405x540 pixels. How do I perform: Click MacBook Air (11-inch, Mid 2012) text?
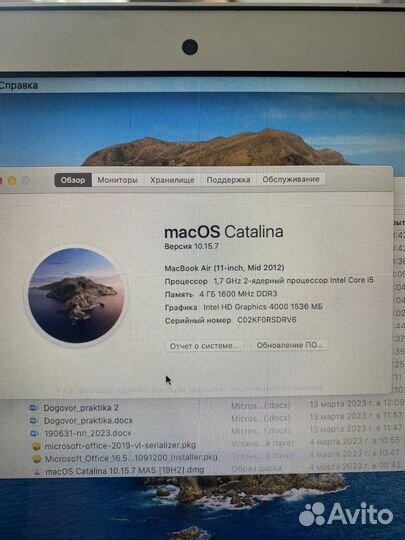(x=224, y=268)
